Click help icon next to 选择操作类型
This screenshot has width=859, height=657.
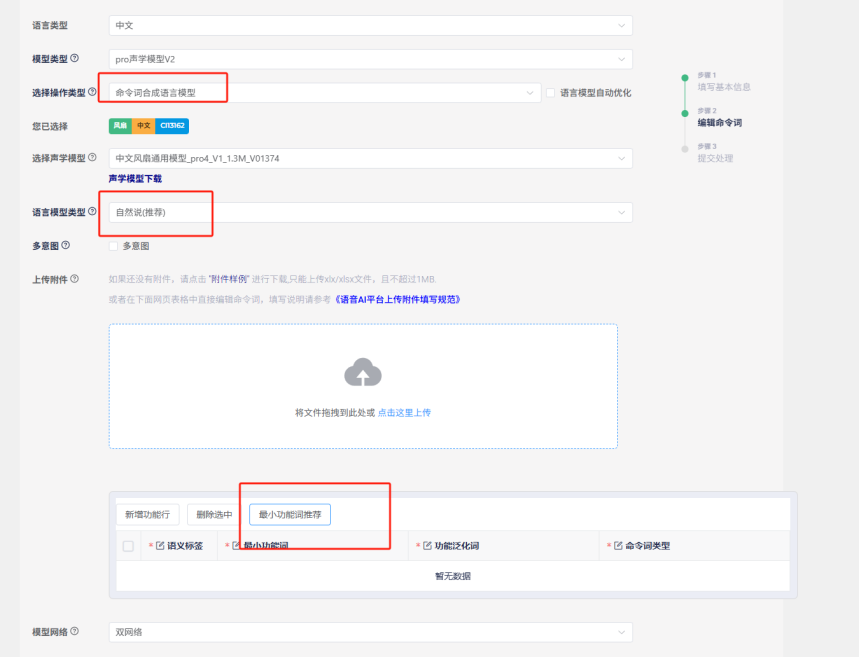pos(92,92)
